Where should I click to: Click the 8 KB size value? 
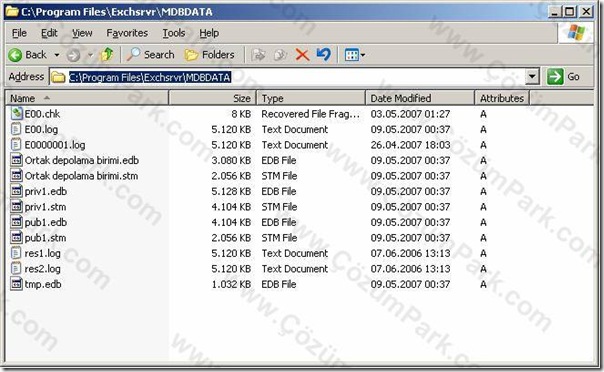[x=241, y=114]
